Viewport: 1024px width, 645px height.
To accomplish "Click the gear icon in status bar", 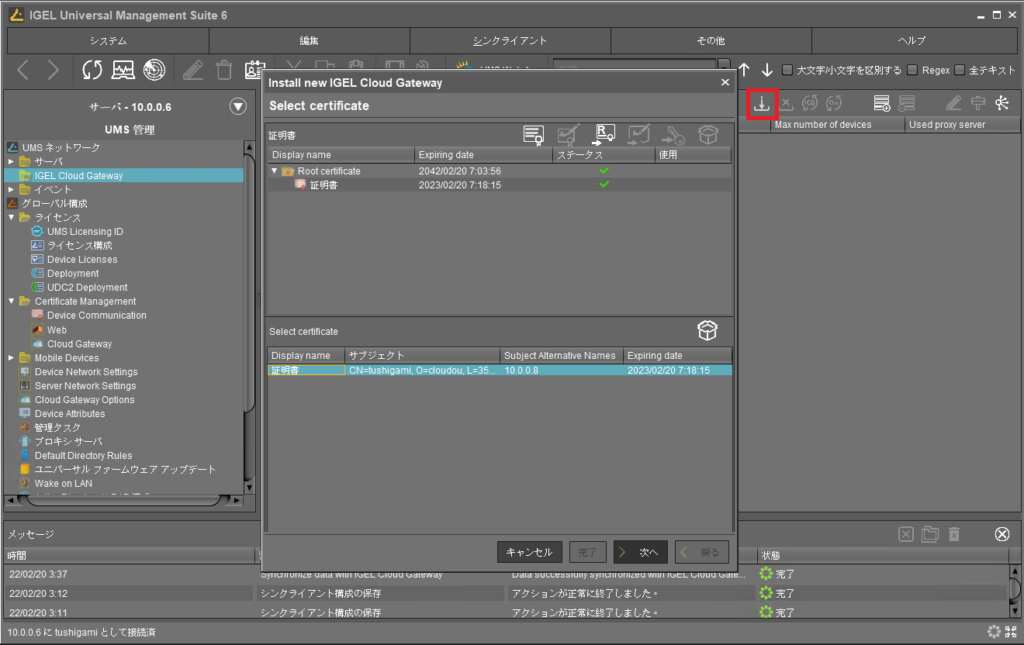I will 993,631.
